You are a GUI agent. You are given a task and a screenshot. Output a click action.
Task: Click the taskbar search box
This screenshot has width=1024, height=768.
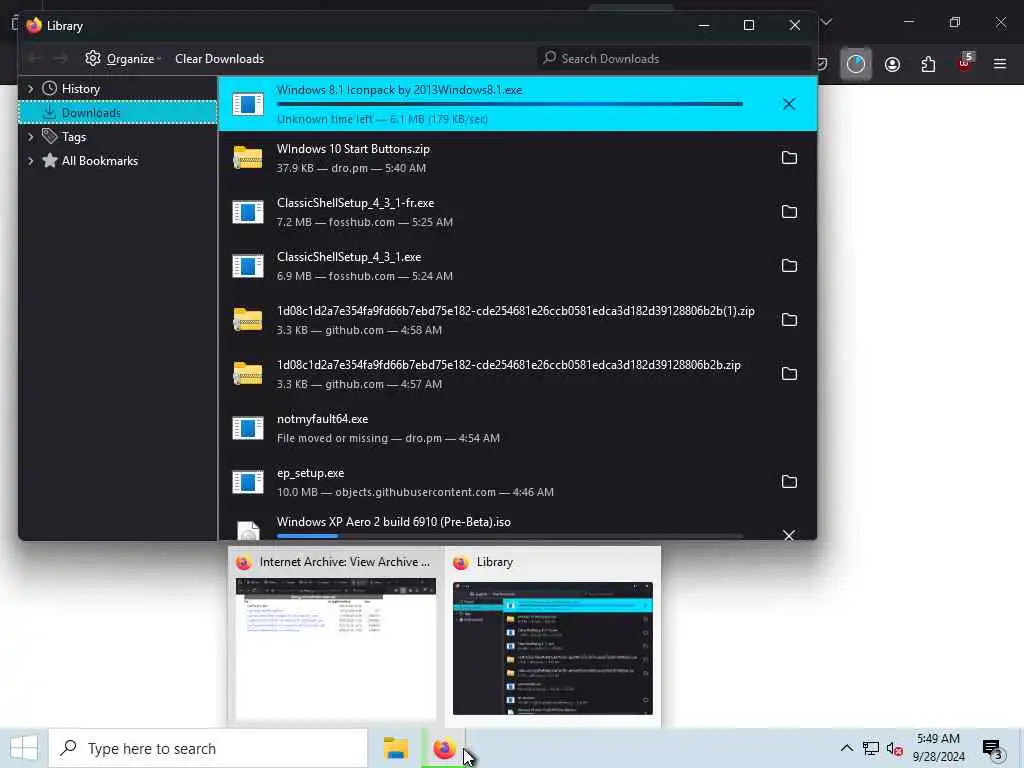208,748
